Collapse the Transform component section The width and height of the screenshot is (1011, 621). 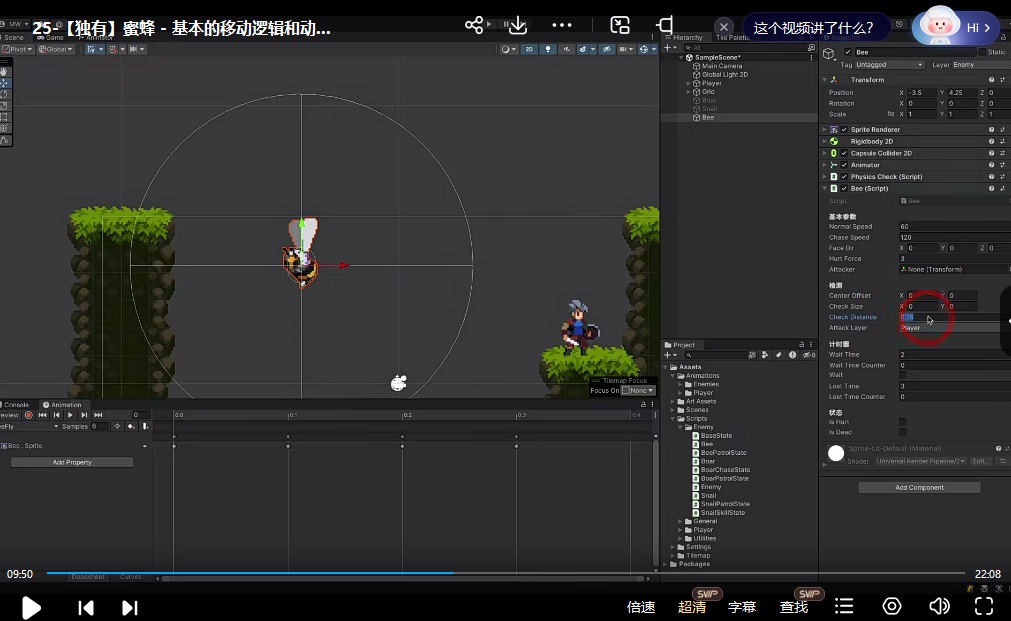click(x=826, y=80)
